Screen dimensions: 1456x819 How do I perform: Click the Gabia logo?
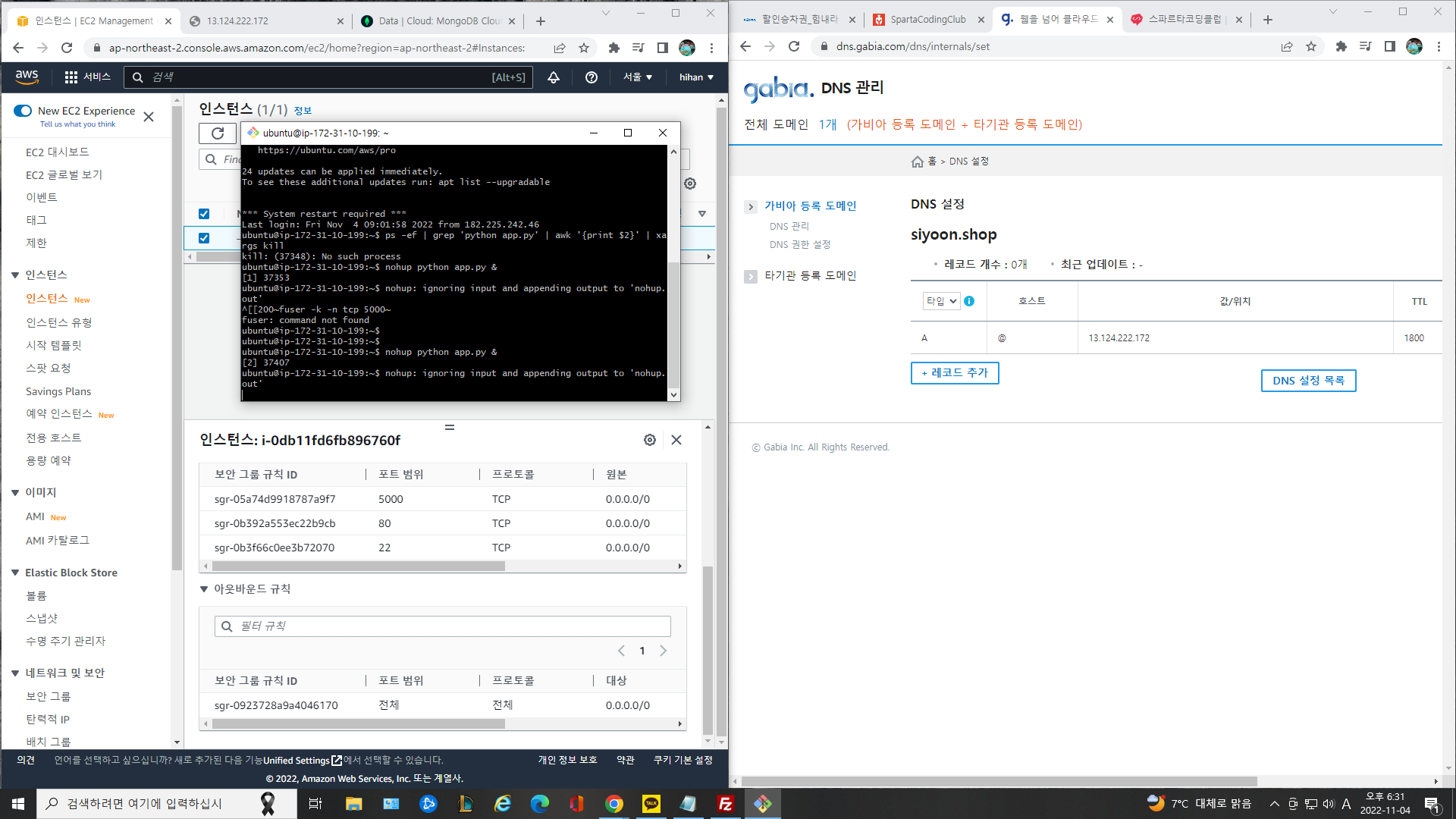[x=779, y=89]
